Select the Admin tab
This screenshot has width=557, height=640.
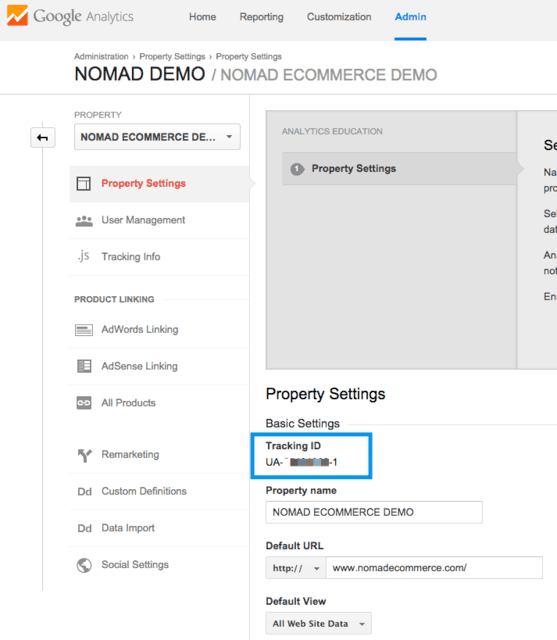click(411, 17)
